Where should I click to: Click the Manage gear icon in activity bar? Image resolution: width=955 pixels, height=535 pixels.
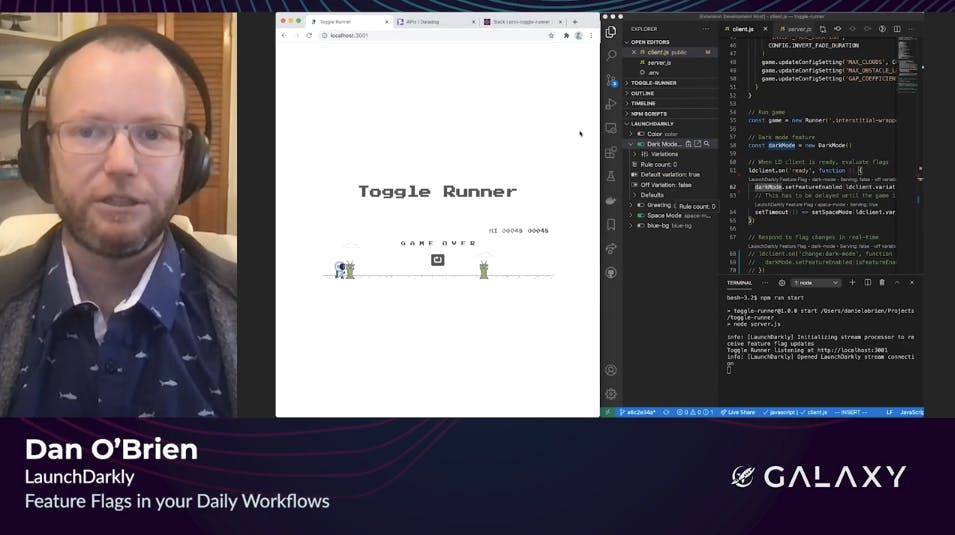[611, 394]
